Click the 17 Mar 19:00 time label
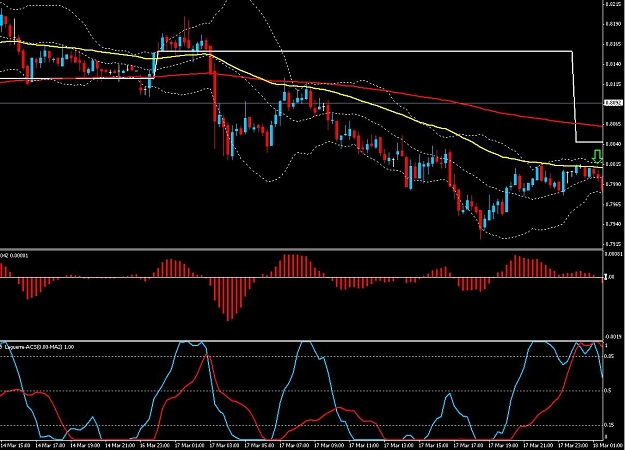 (x=503, y=445)
